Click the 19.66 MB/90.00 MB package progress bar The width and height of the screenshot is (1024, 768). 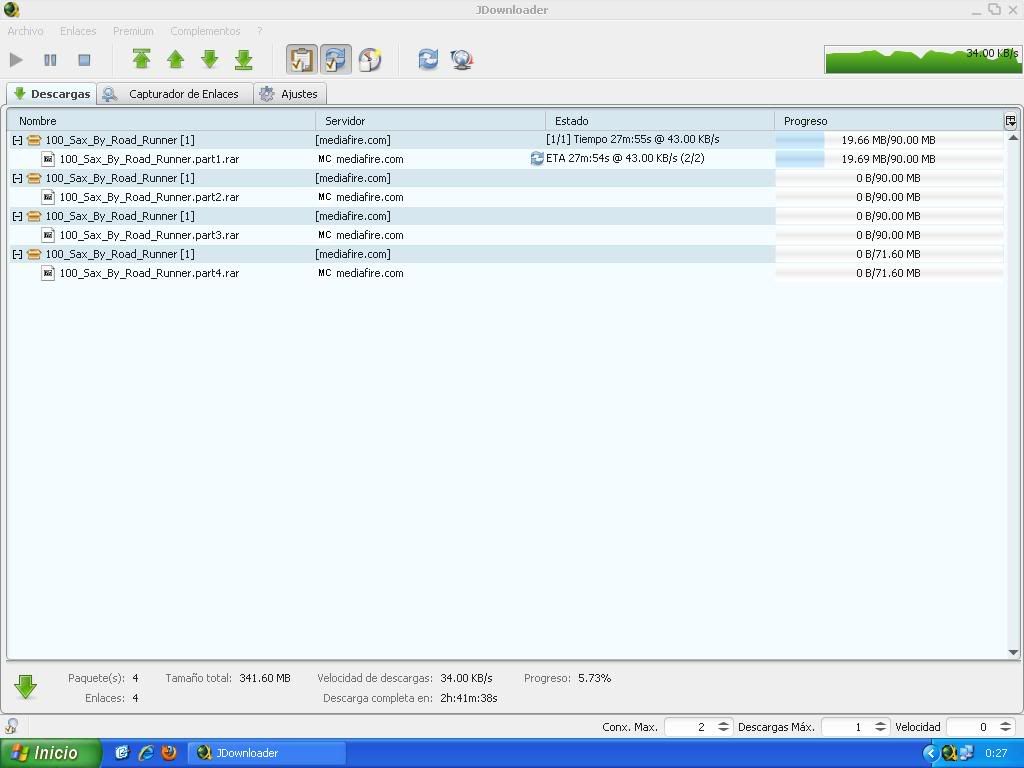pos(889,140)
